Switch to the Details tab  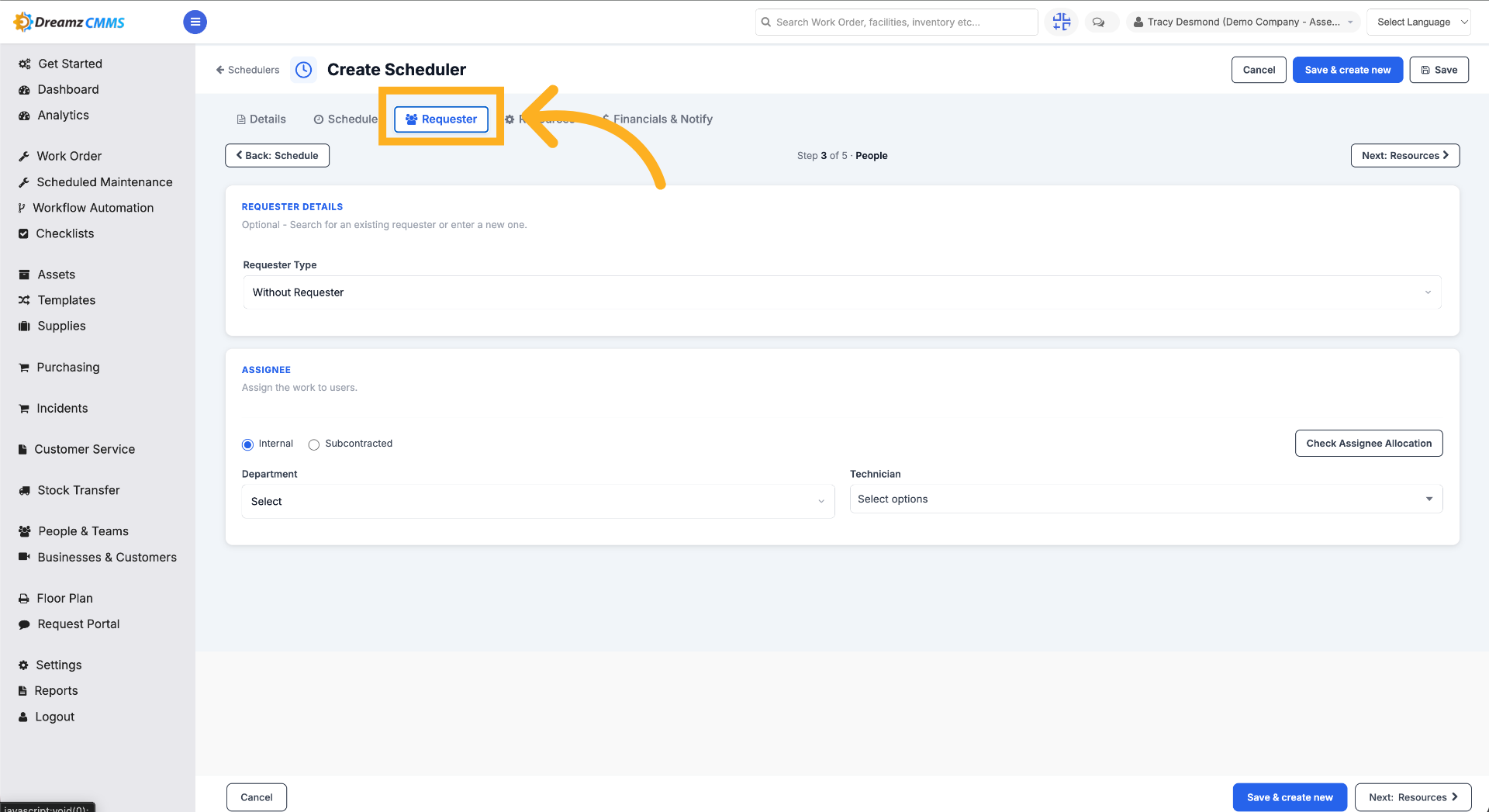(x=261, y=119)
